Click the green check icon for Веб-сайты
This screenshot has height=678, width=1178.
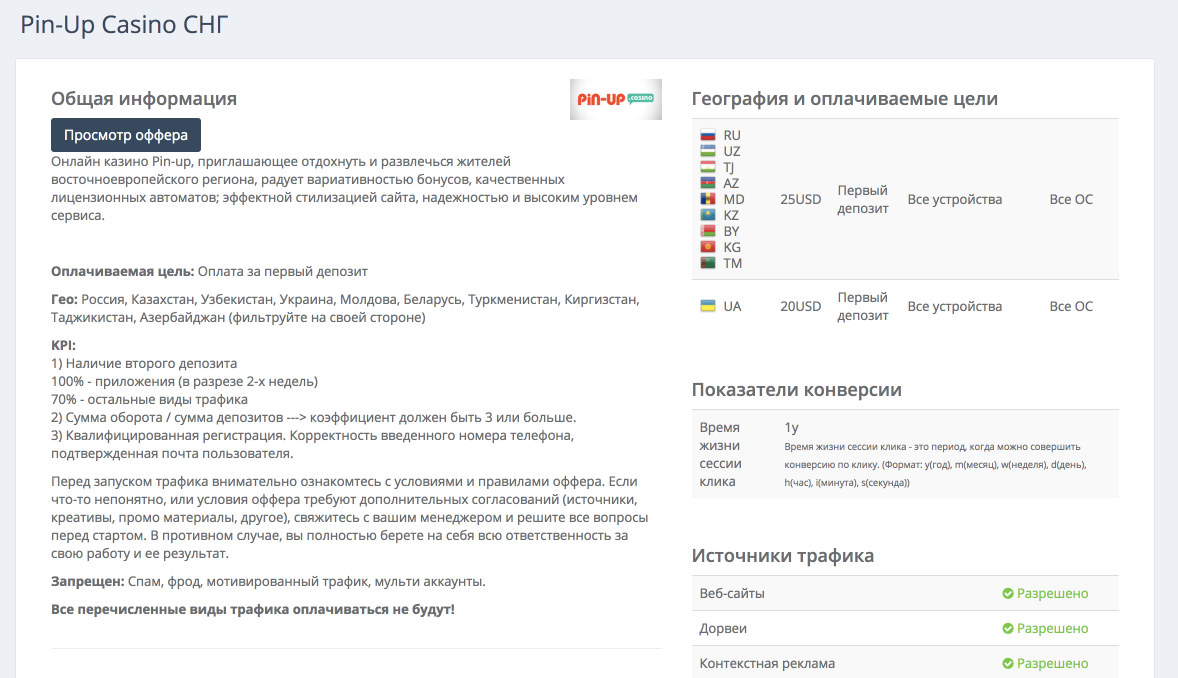point(1008,594)
